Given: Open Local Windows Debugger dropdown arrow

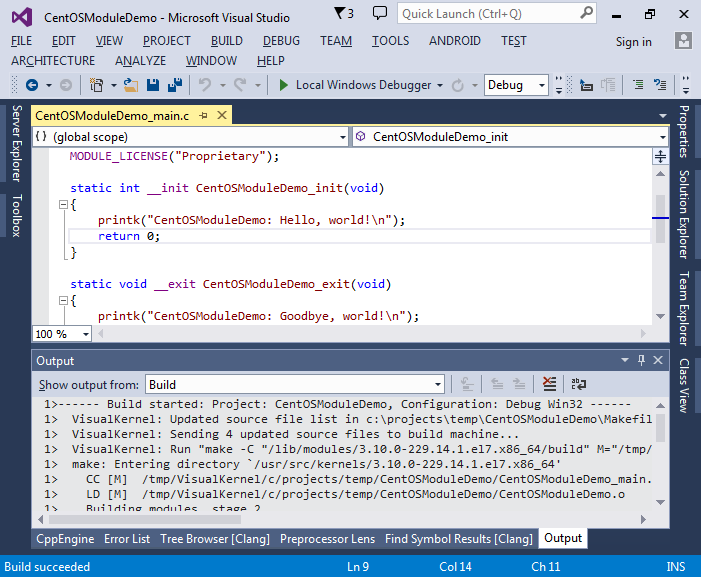Looking at the screenshot, I should (x=440, y=85).
